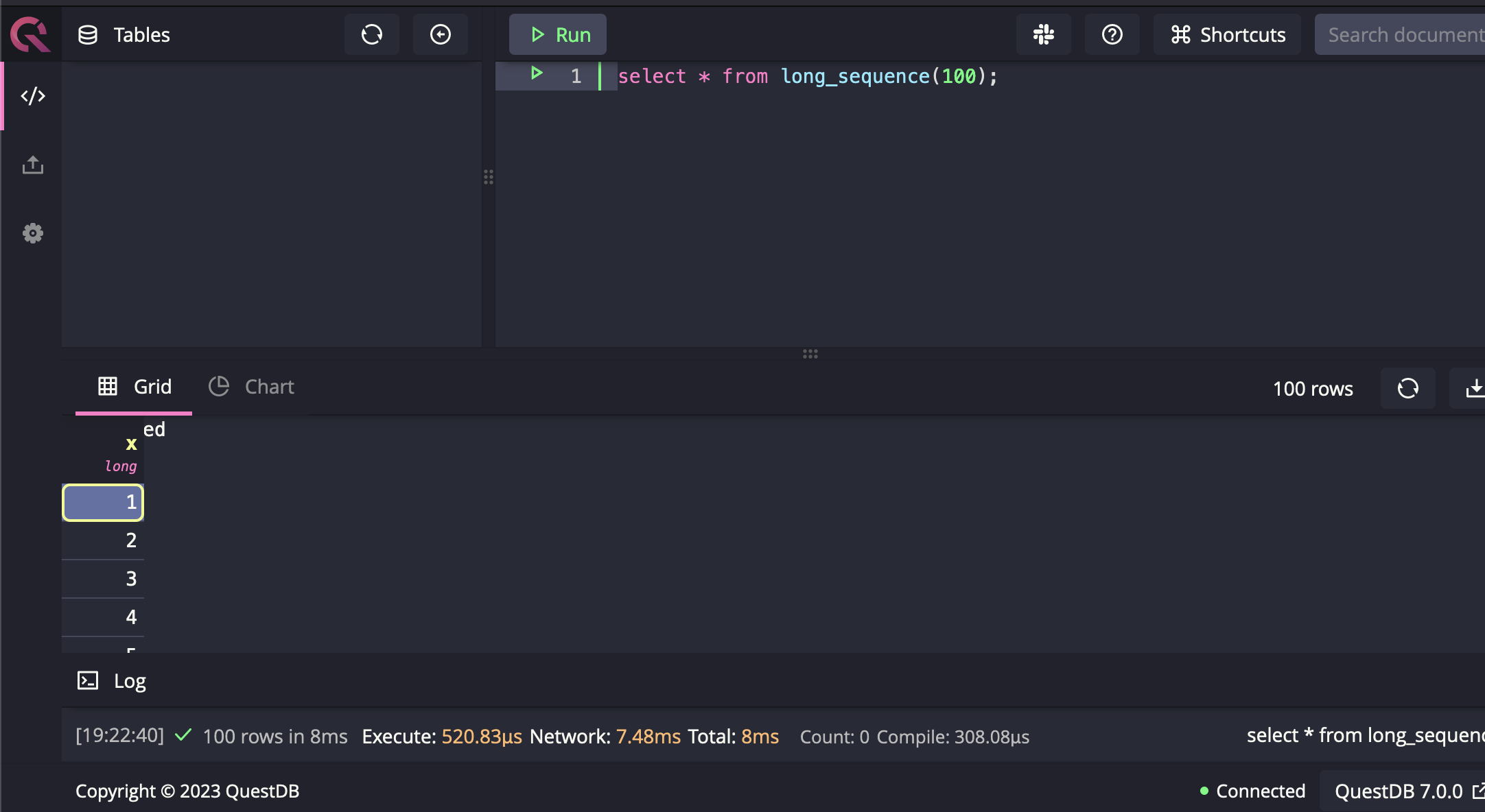Open the import/upload sidebar icon
Viewport: 1485px width, 812px height.
pos(33,165)
